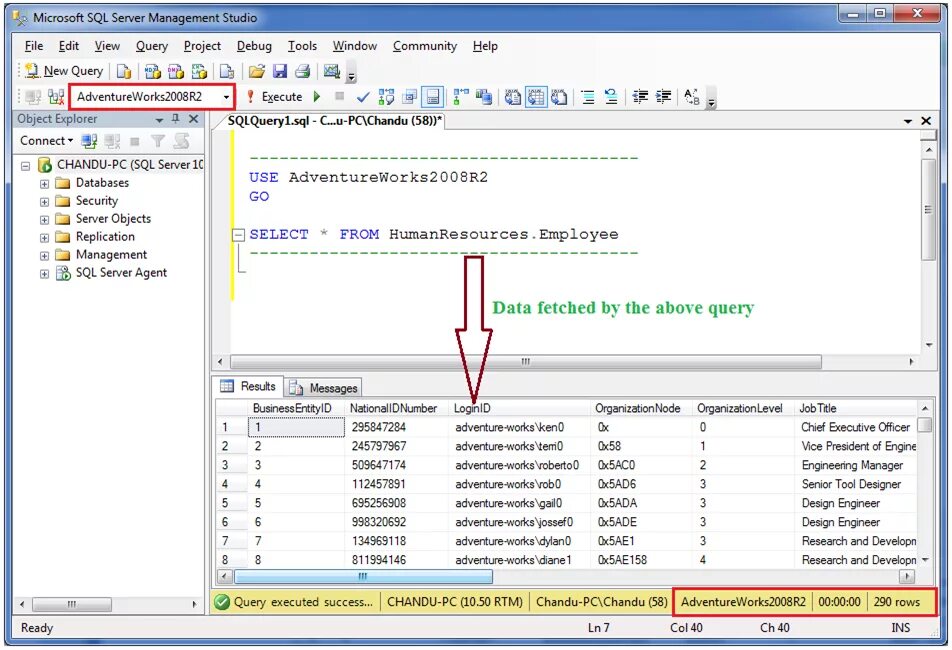Screen dimensions: 952x650
Task: Click the Filter icon in Object Explorer
Action: click(158, 141)
